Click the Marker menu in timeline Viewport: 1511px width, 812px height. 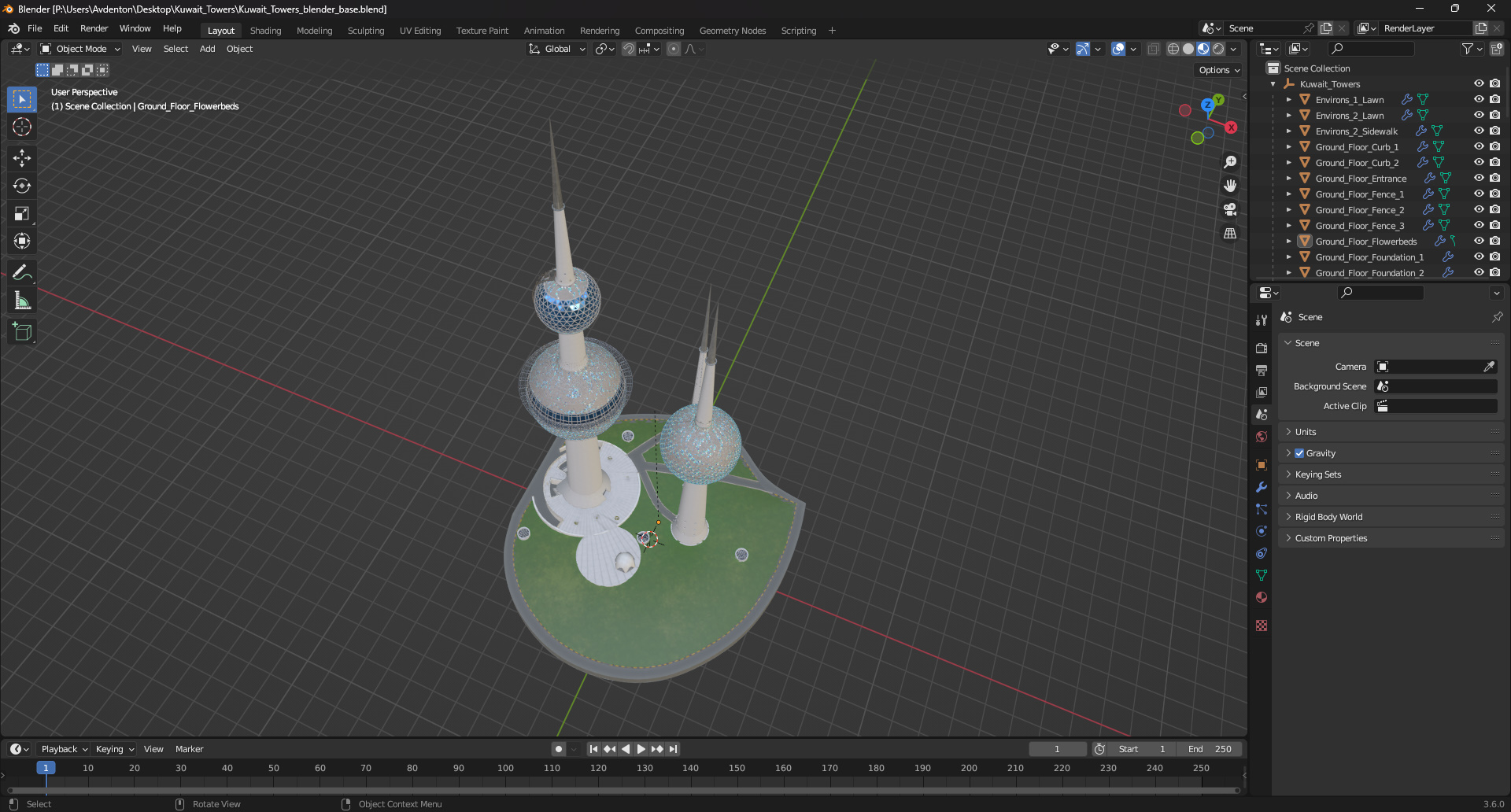click(x=189, y=749)
